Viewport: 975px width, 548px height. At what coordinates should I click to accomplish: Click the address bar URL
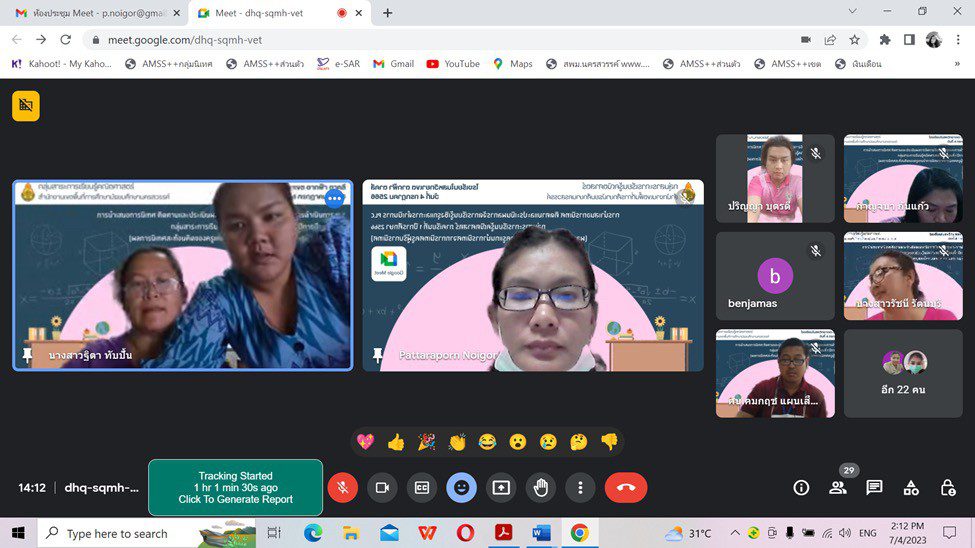click(x=185, y=40)
